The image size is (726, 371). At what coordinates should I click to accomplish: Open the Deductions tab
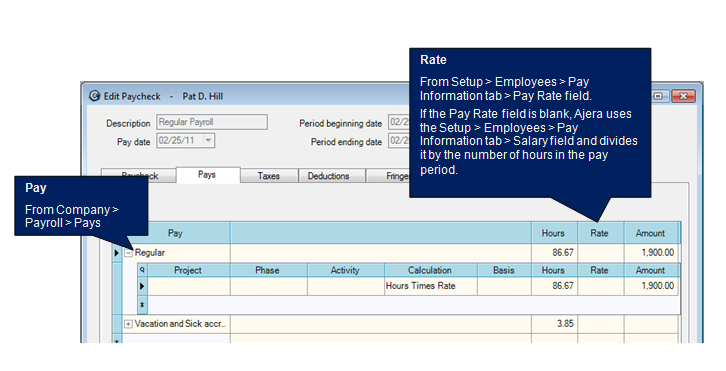click(x=328, y=176)
